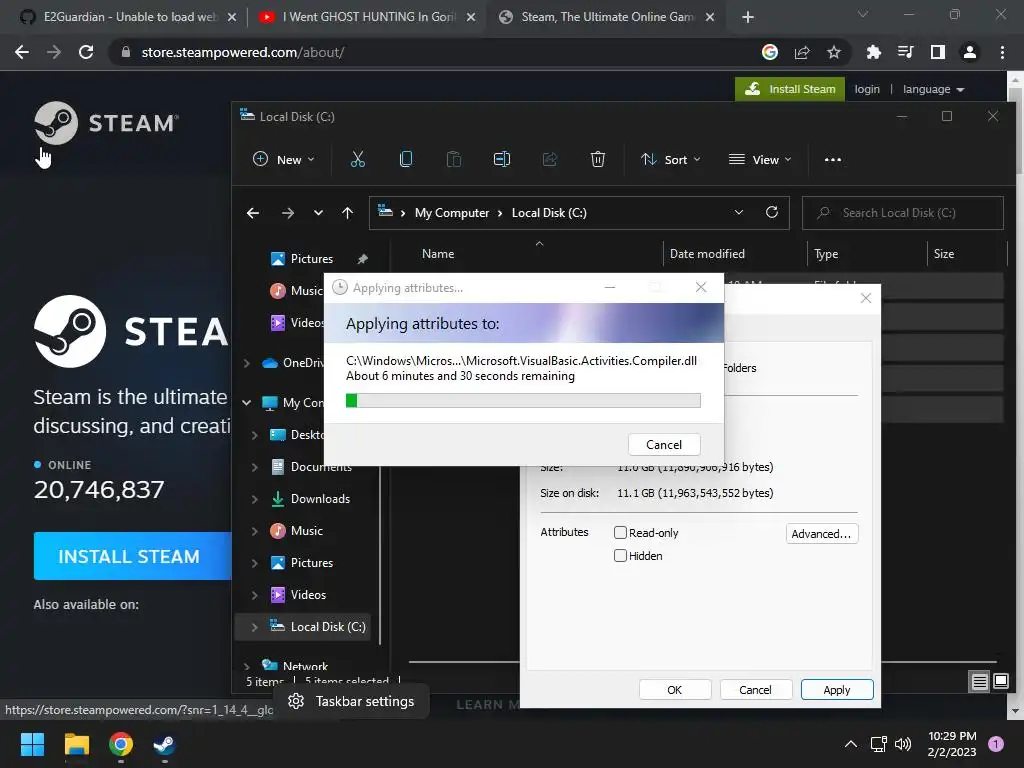
Task: Switch to the E2Guardian browser tab
Action: click(x=129, y=17)
